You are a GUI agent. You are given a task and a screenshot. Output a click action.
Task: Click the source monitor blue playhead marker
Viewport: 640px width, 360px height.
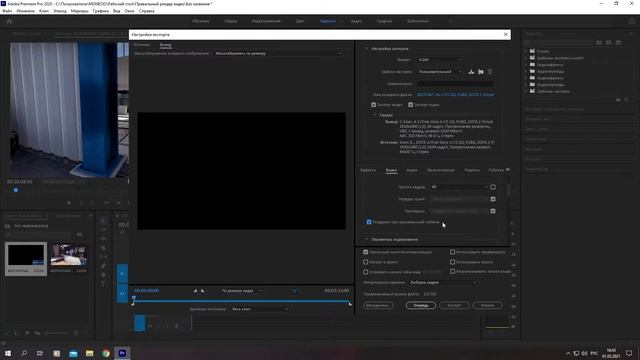click(16, 190)
